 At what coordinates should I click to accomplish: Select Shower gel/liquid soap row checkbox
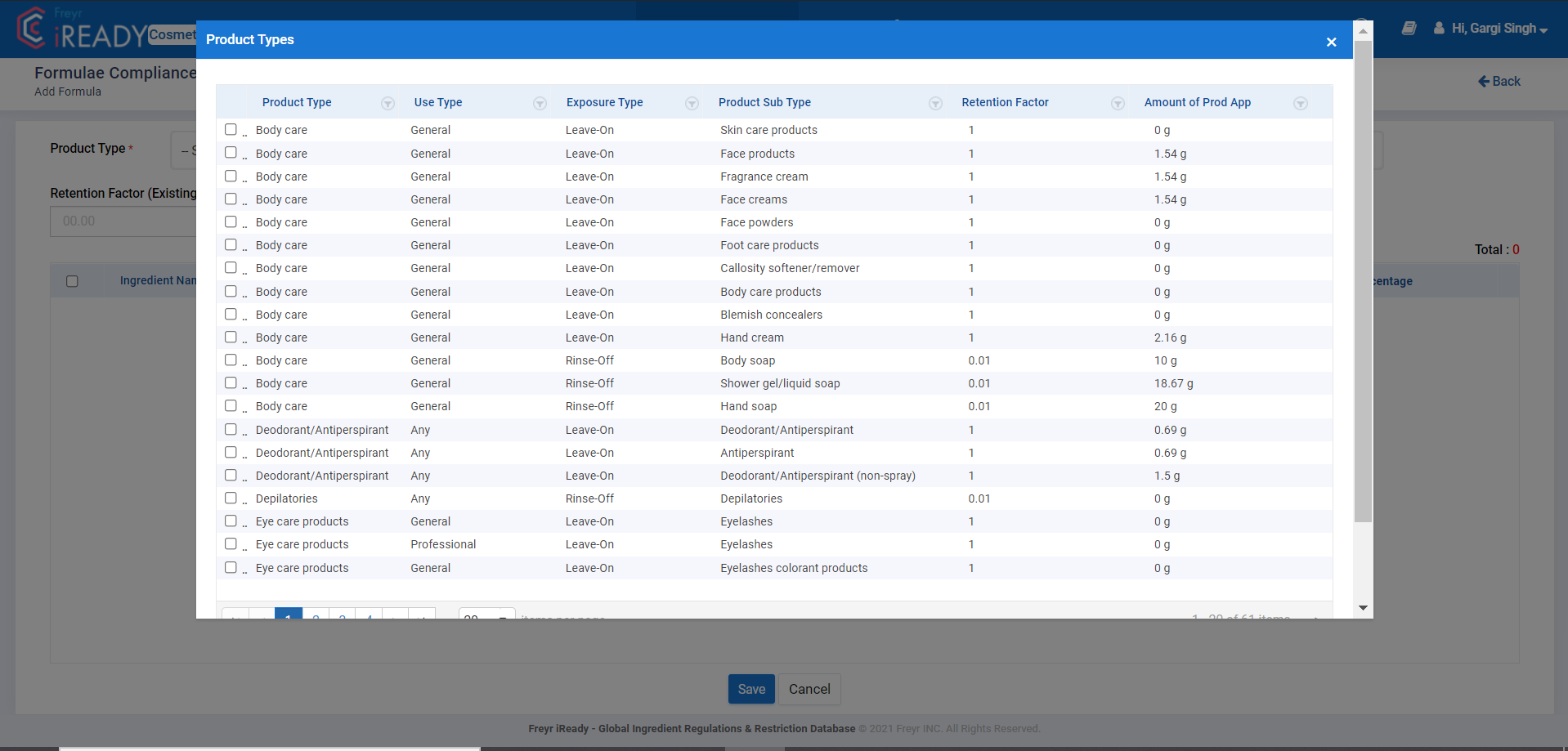click(231, 383)
